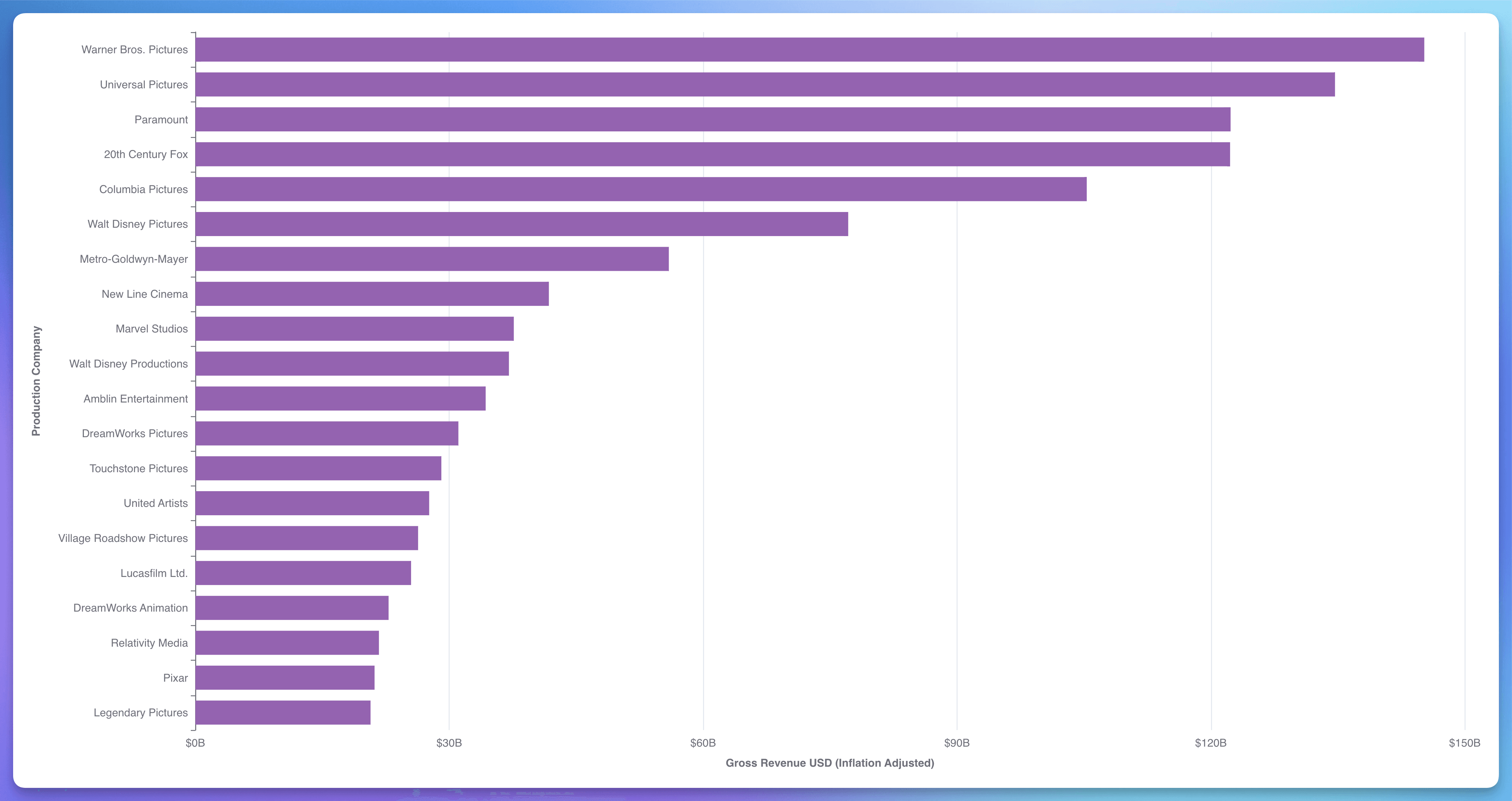
Task: Click the Touchstone Pictures bar
Action: [x=319, y=469]
